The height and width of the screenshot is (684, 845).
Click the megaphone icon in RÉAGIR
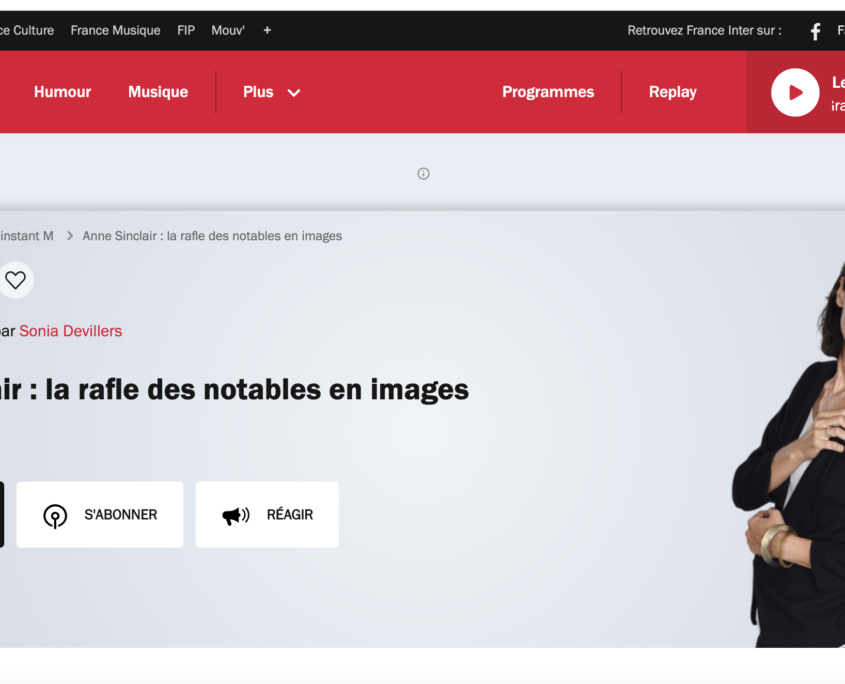coord(236,516)
